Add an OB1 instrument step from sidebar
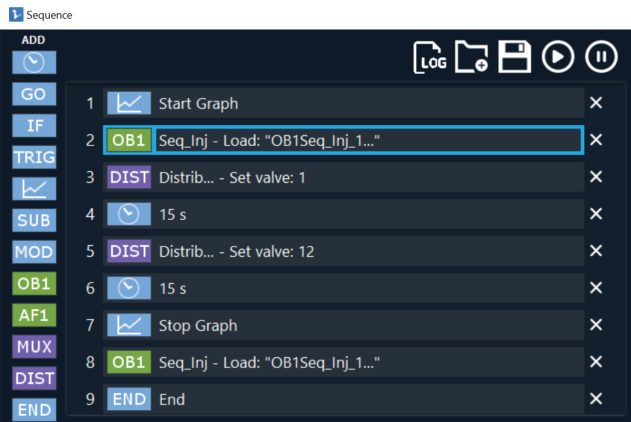The width and height of the screenshot is (631, 422). point(34,283)
